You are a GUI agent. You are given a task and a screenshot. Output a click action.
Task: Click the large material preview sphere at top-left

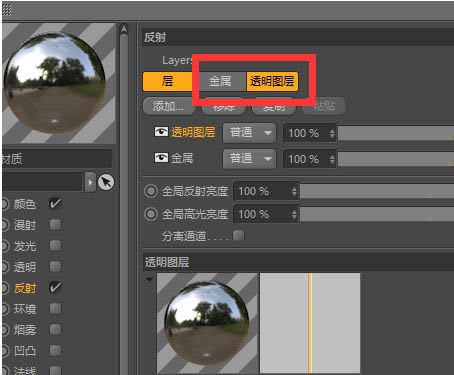tap(55, 83)
